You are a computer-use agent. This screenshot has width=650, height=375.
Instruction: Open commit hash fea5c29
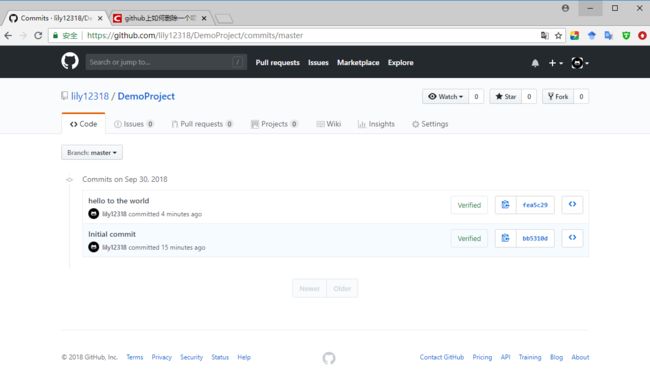535,205
